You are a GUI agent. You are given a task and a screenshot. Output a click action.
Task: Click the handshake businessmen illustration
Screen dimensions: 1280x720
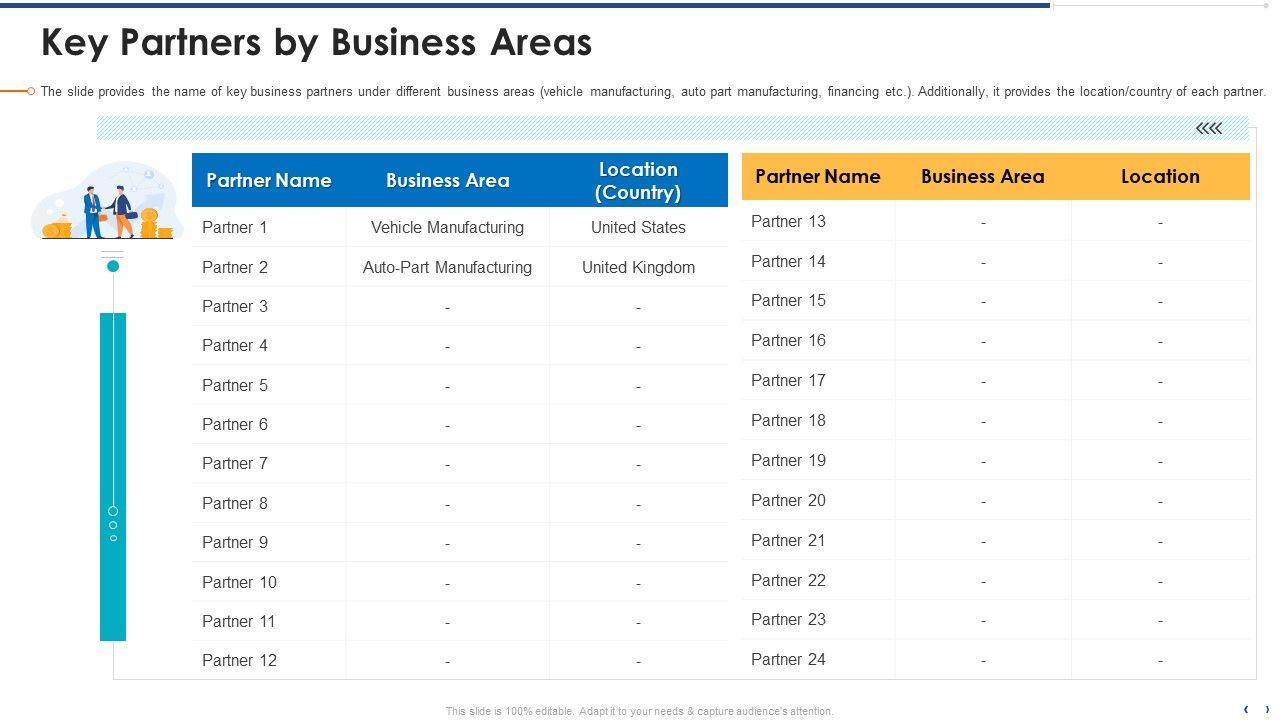point(108,211)
